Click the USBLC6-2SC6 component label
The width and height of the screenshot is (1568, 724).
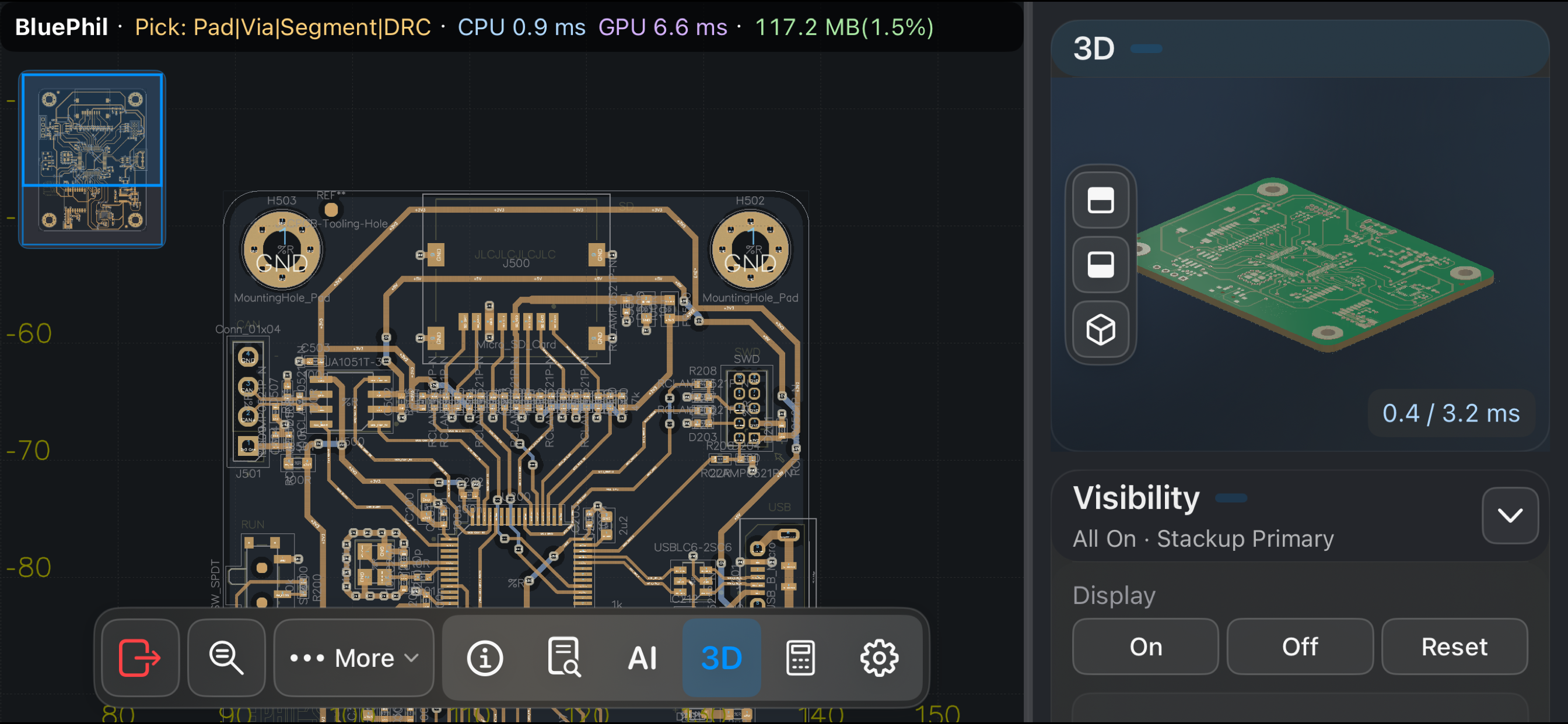(x=692, y=547)
